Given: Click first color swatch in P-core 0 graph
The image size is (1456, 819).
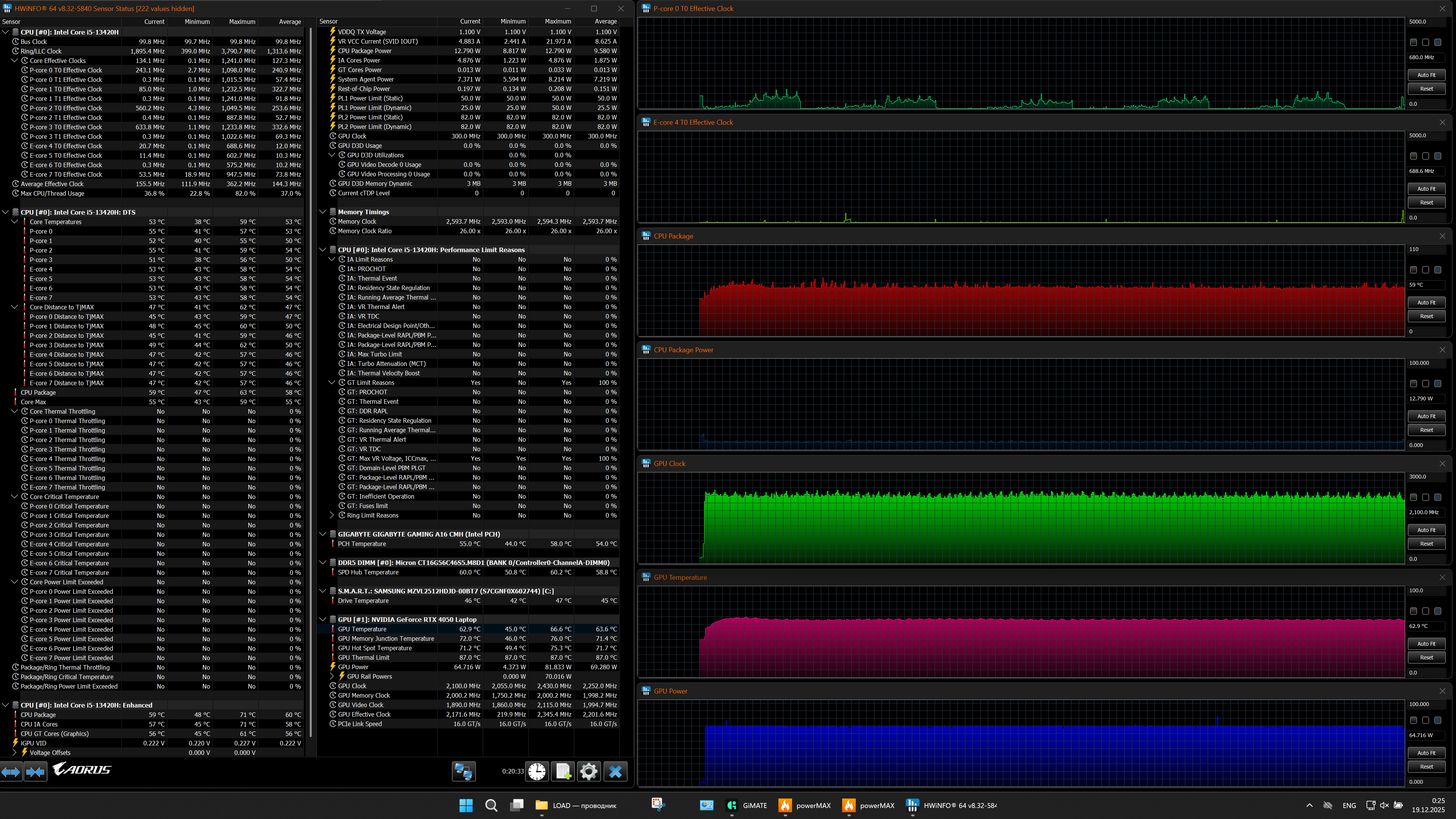Looking at the screenshot, I should click(x=1413, y=42).
